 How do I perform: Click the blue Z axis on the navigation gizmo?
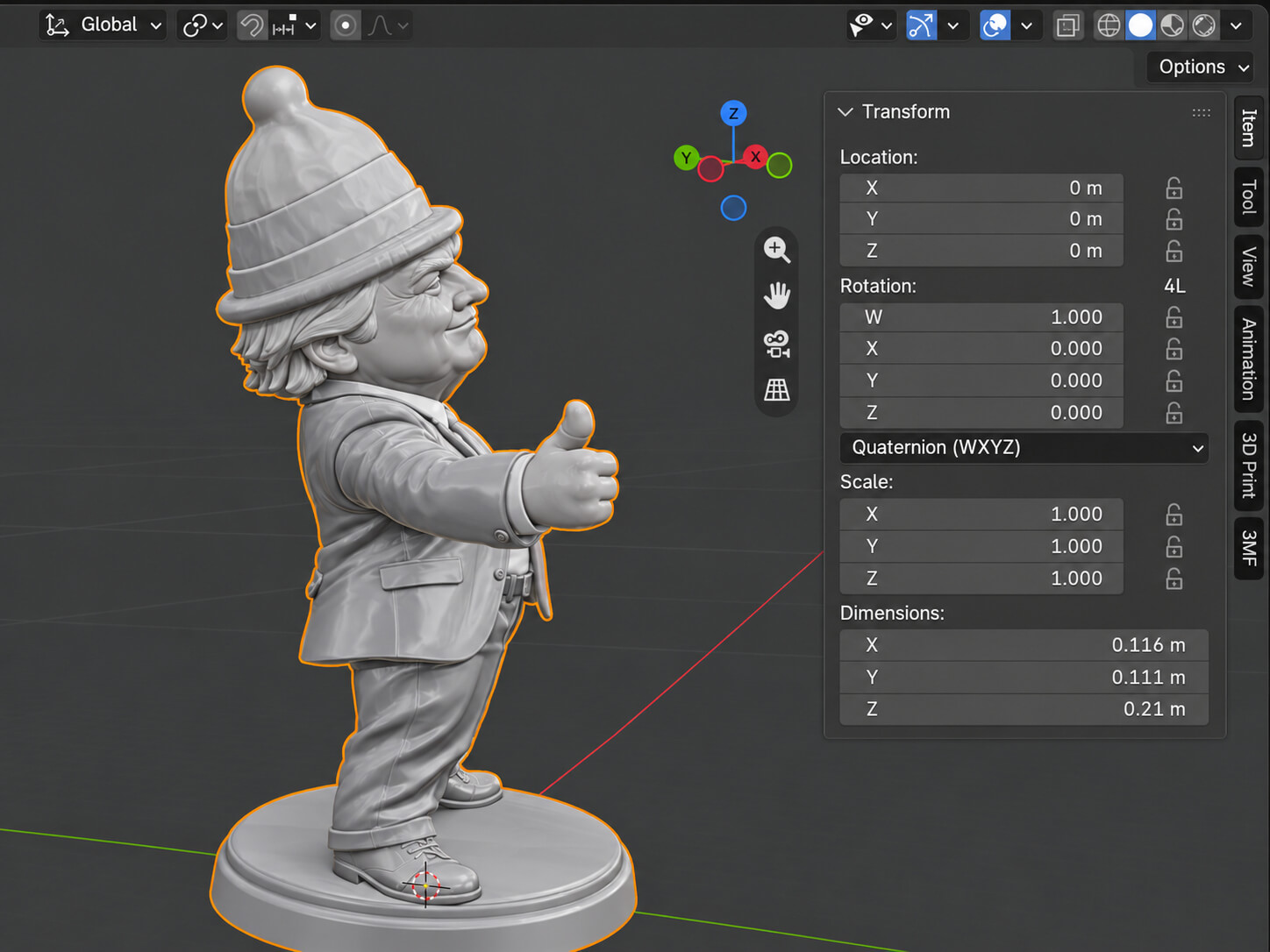pos(733,113)
